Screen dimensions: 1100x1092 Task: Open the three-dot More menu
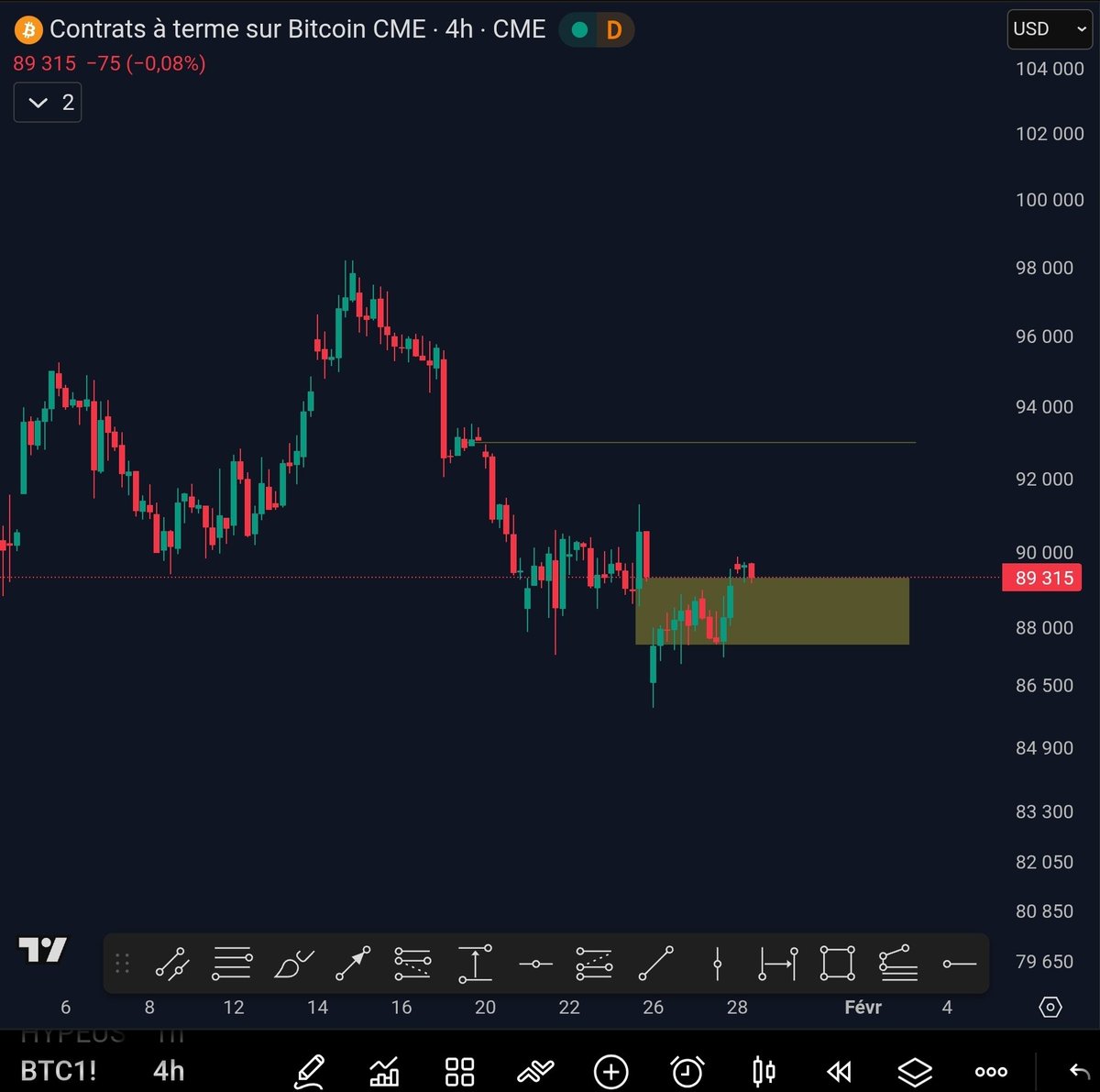[x=990, y=1071]
